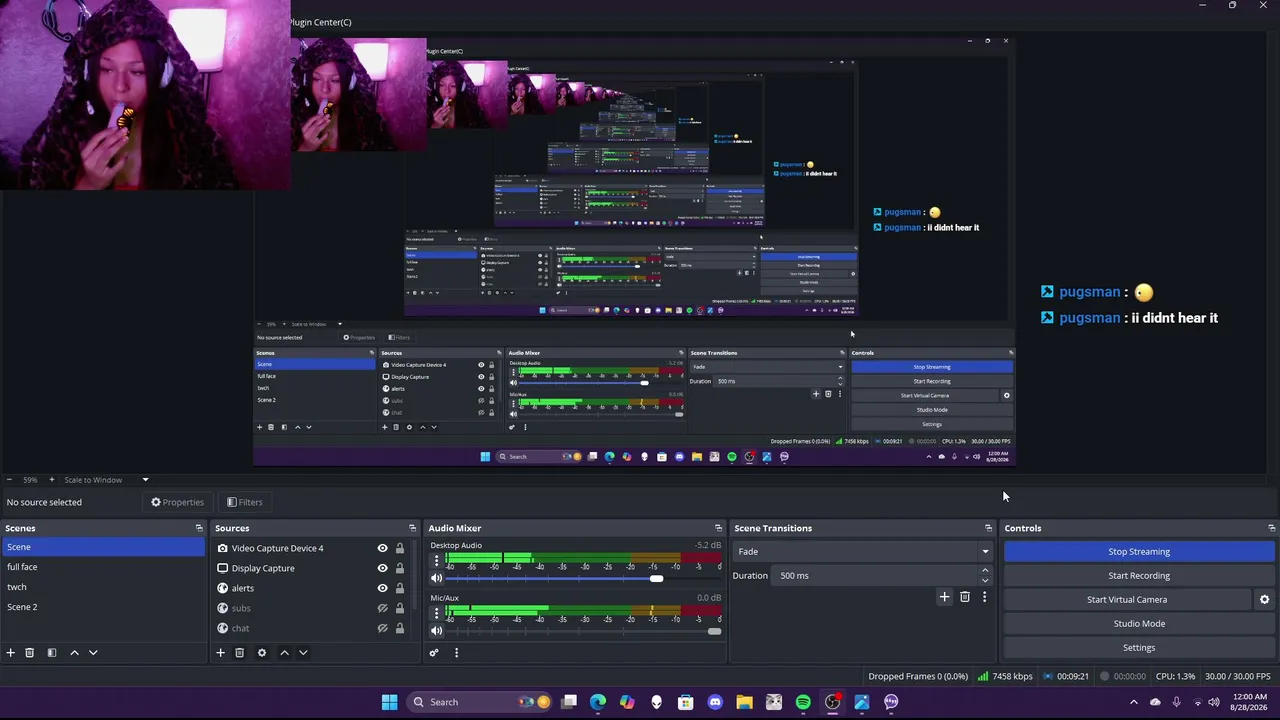Viewport: 1280px width, 720px height.
Task: Toggle lock on alerts source
Action: (x=400, y=588)
